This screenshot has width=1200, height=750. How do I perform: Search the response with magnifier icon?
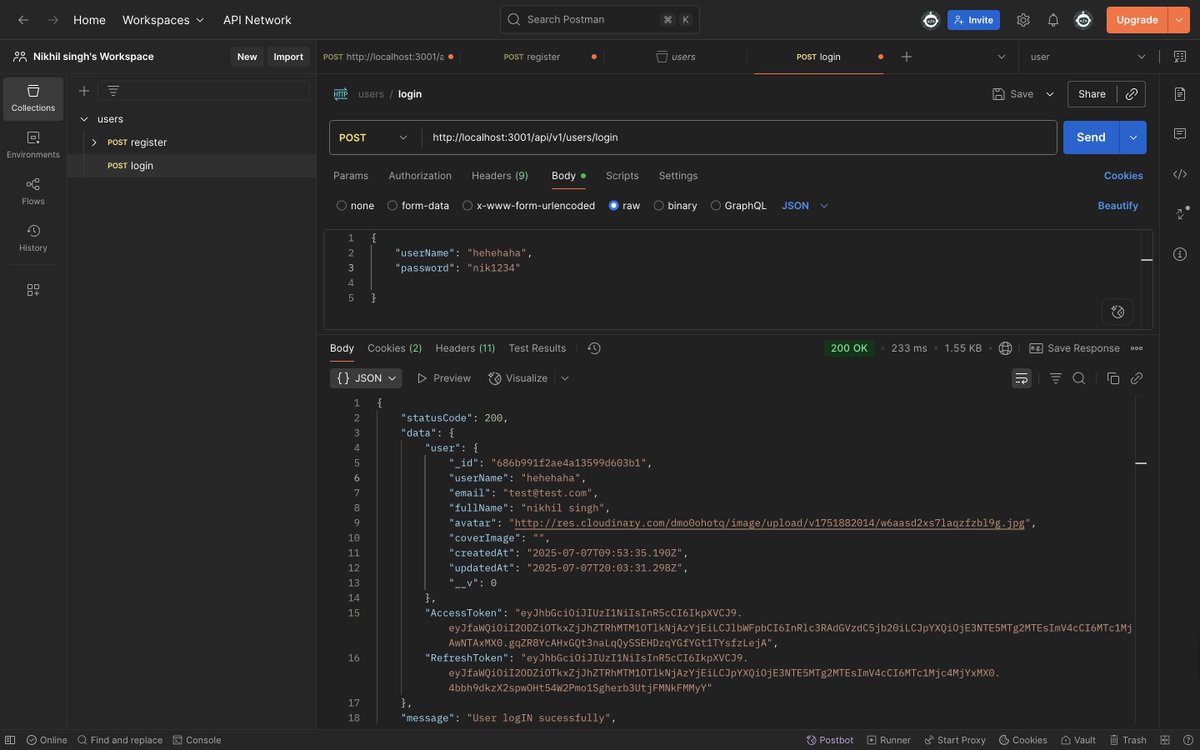tap(1079, 378)
